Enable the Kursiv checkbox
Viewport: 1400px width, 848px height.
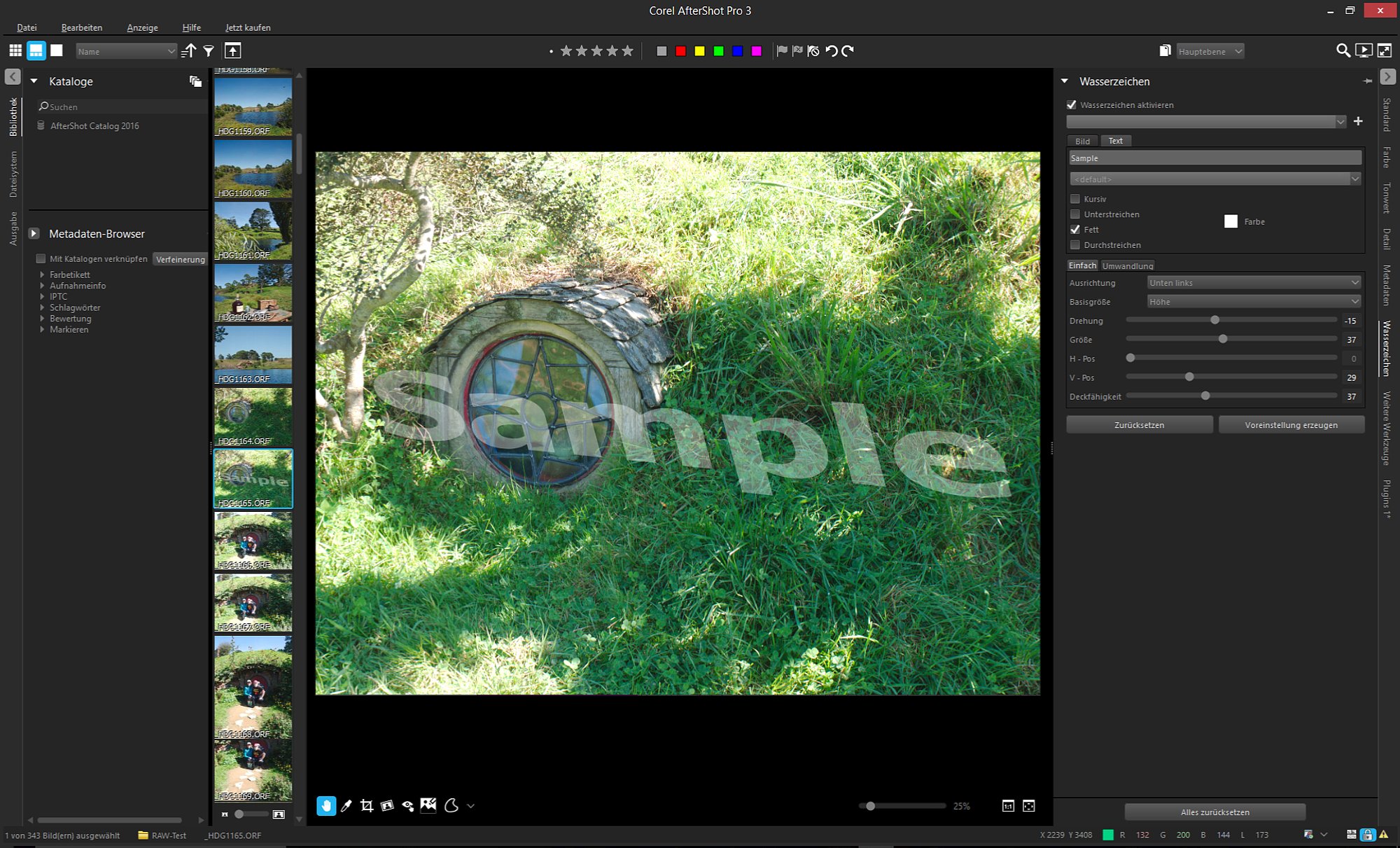coord(1075,199)
